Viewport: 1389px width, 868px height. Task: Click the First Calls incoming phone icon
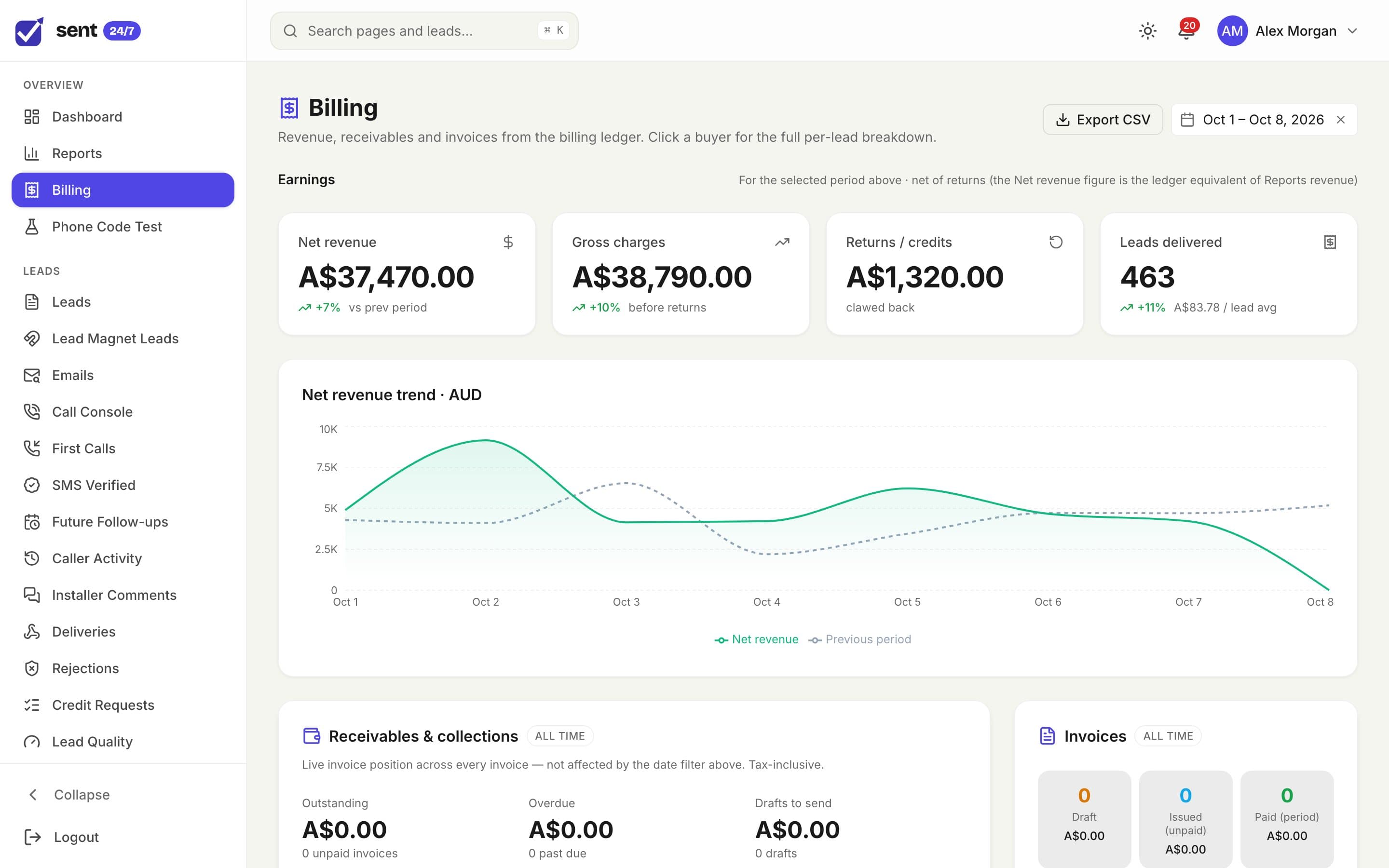tap(31, 448)
